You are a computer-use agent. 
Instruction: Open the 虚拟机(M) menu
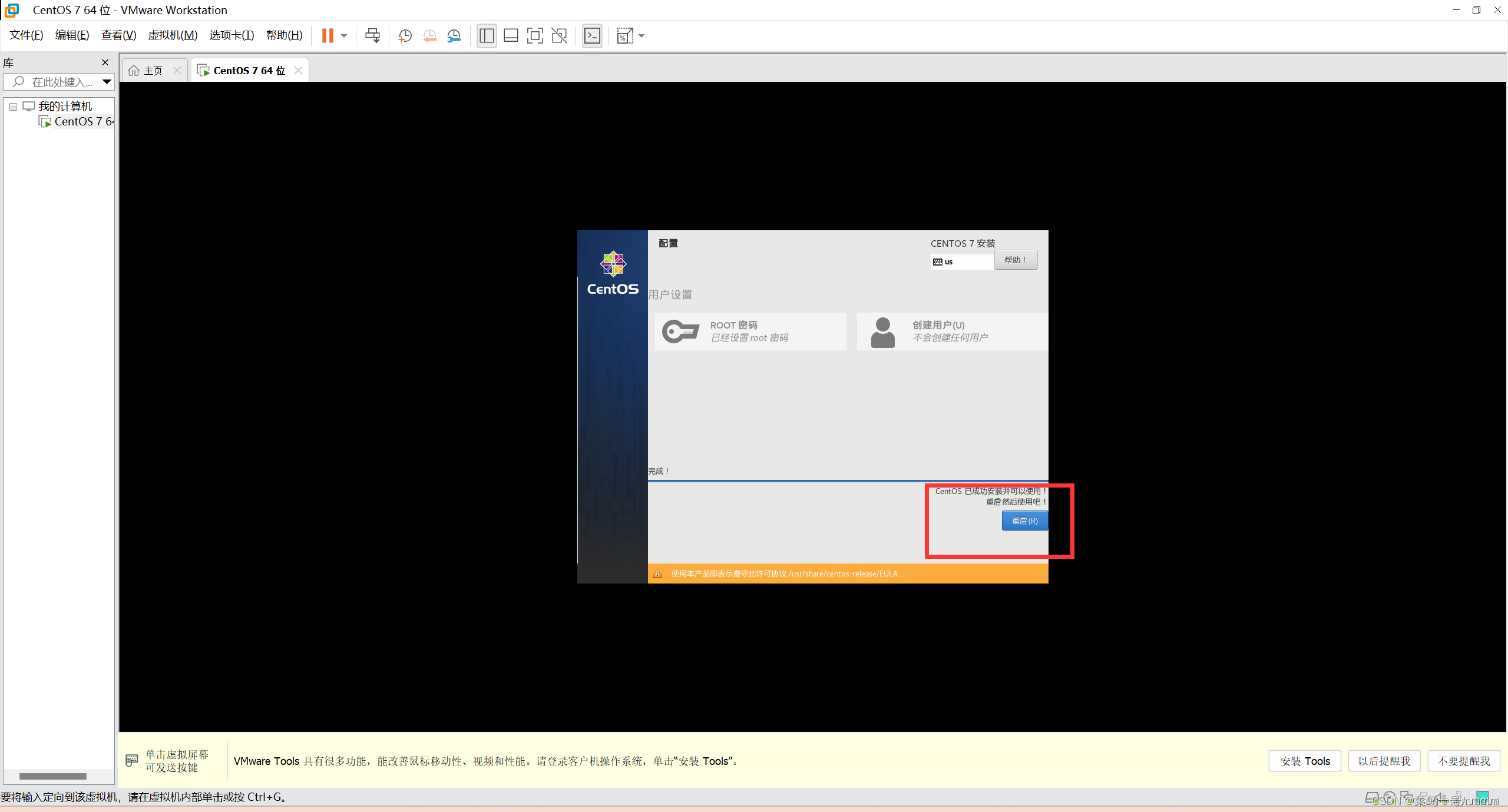coord(172,35)
